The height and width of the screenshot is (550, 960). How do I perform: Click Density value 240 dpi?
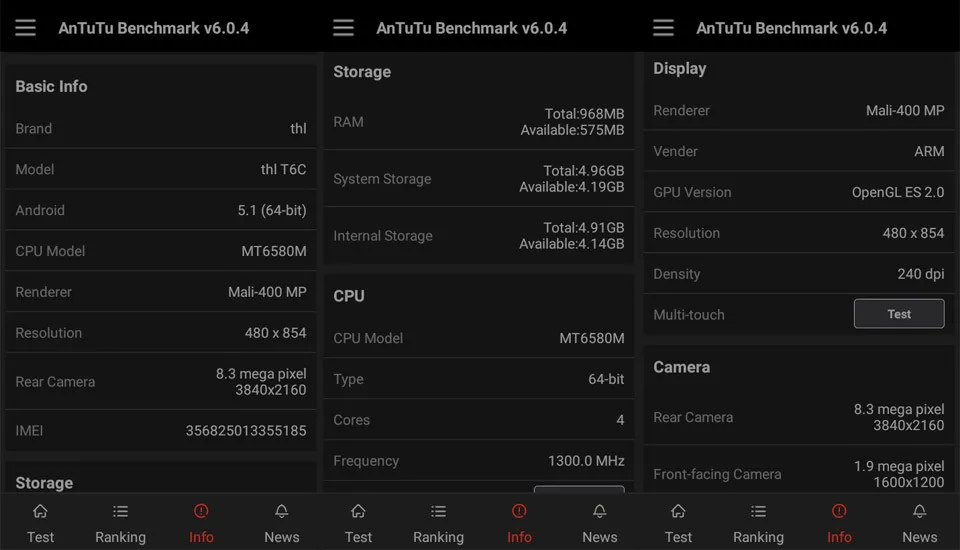(x=921, y=274)
